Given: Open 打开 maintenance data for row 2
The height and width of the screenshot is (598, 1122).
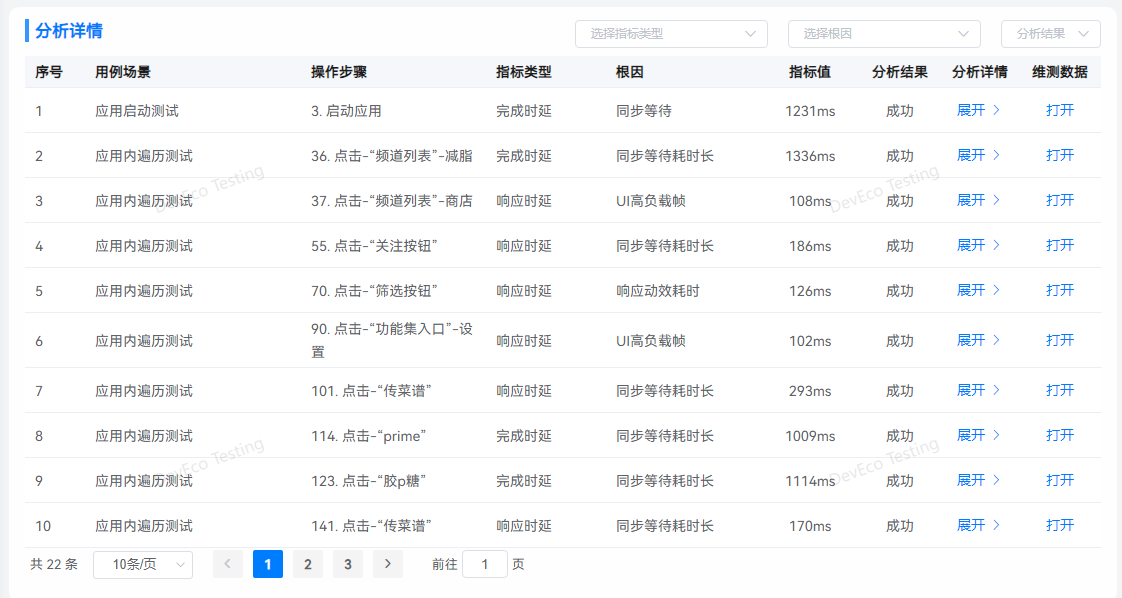Looking at the screenshot, I should pyautogui.click(x=1060, y=155).
